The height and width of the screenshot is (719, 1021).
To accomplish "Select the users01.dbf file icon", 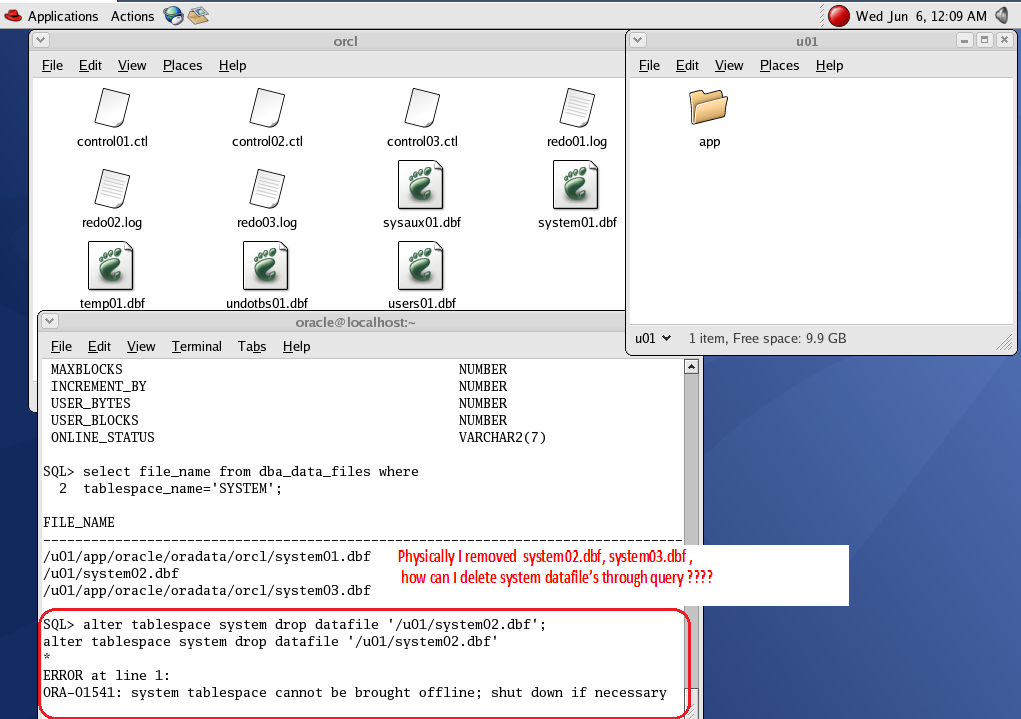I will 421,267.
